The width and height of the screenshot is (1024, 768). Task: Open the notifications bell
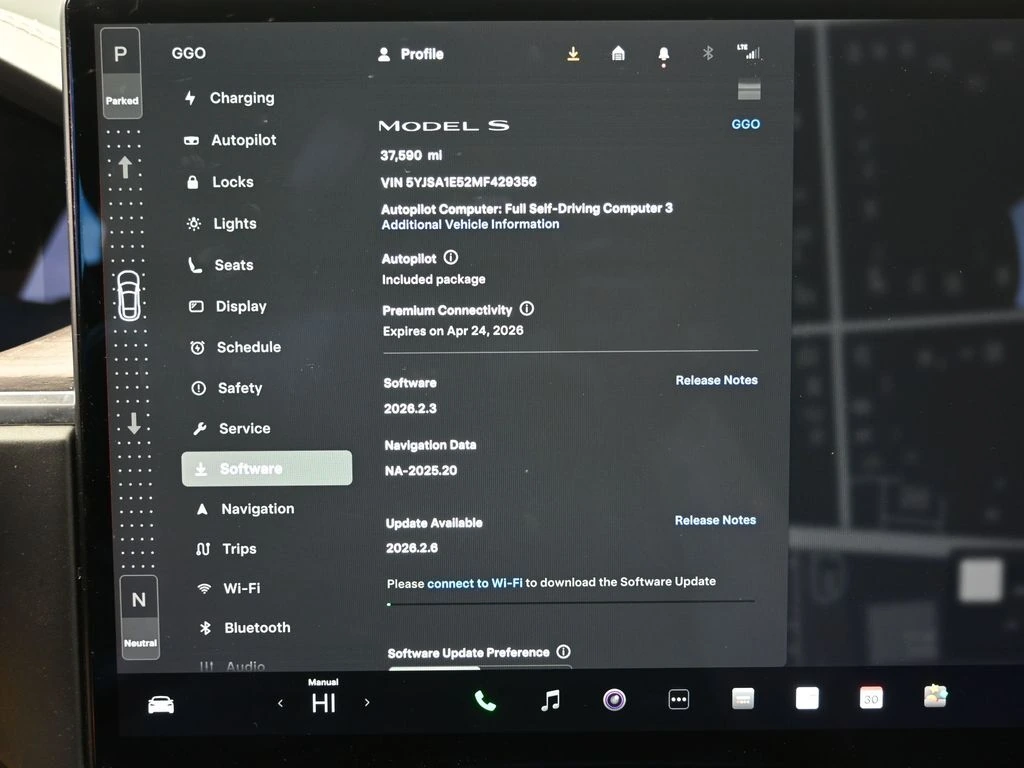(663, 55)
